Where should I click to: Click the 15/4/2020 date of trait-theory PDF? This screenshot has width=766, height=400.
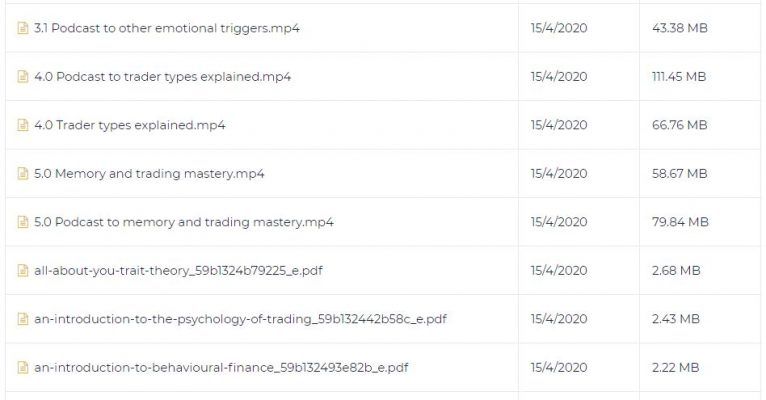[559, 271]
